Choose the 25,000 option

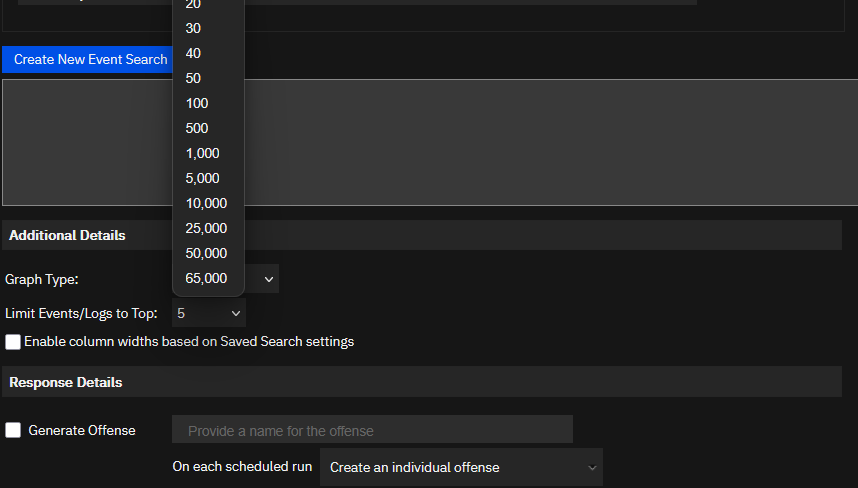pyautogui.click(x=208, y=229)
